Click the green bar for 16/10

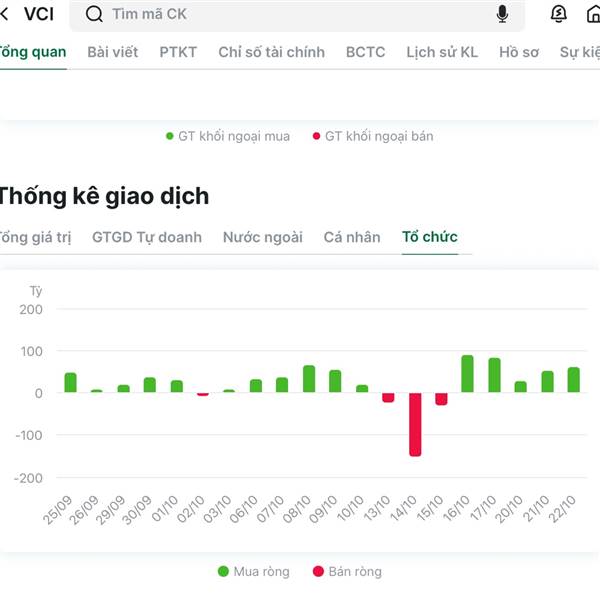point(467,374)
